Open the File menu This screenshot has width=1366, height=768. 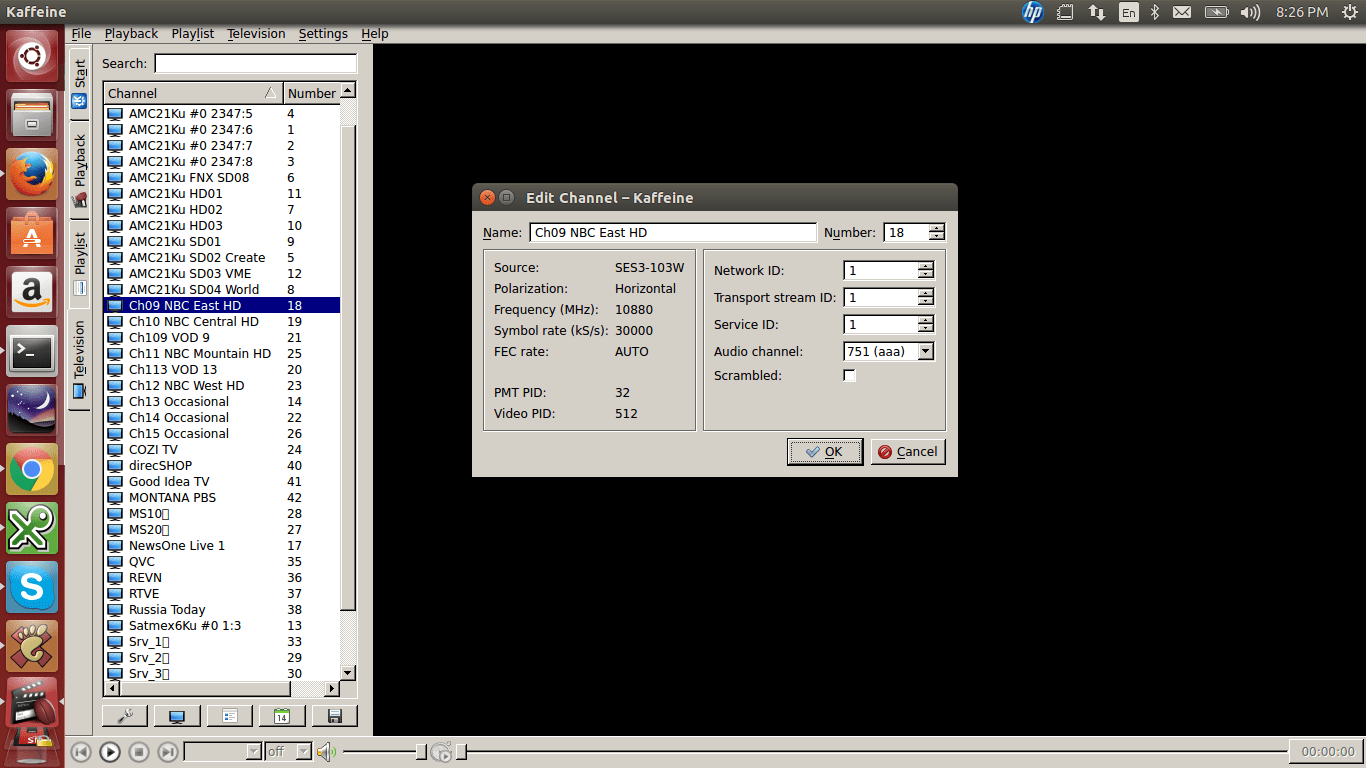click(x=81, y=33)
